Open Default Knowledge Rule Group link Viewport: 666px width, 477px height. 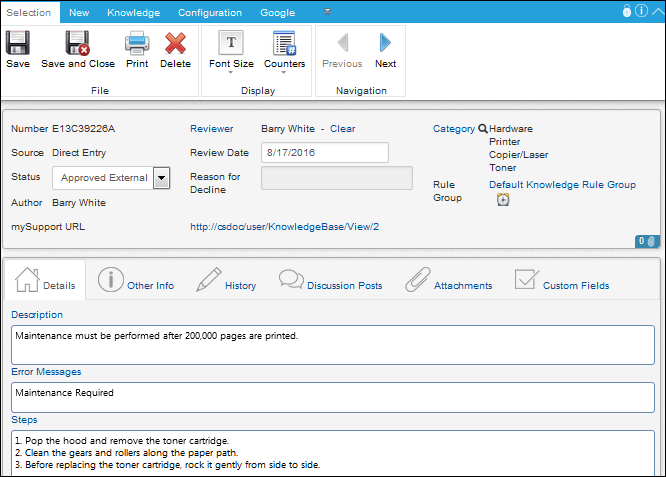pyautogui.click(x=562, y=184)
